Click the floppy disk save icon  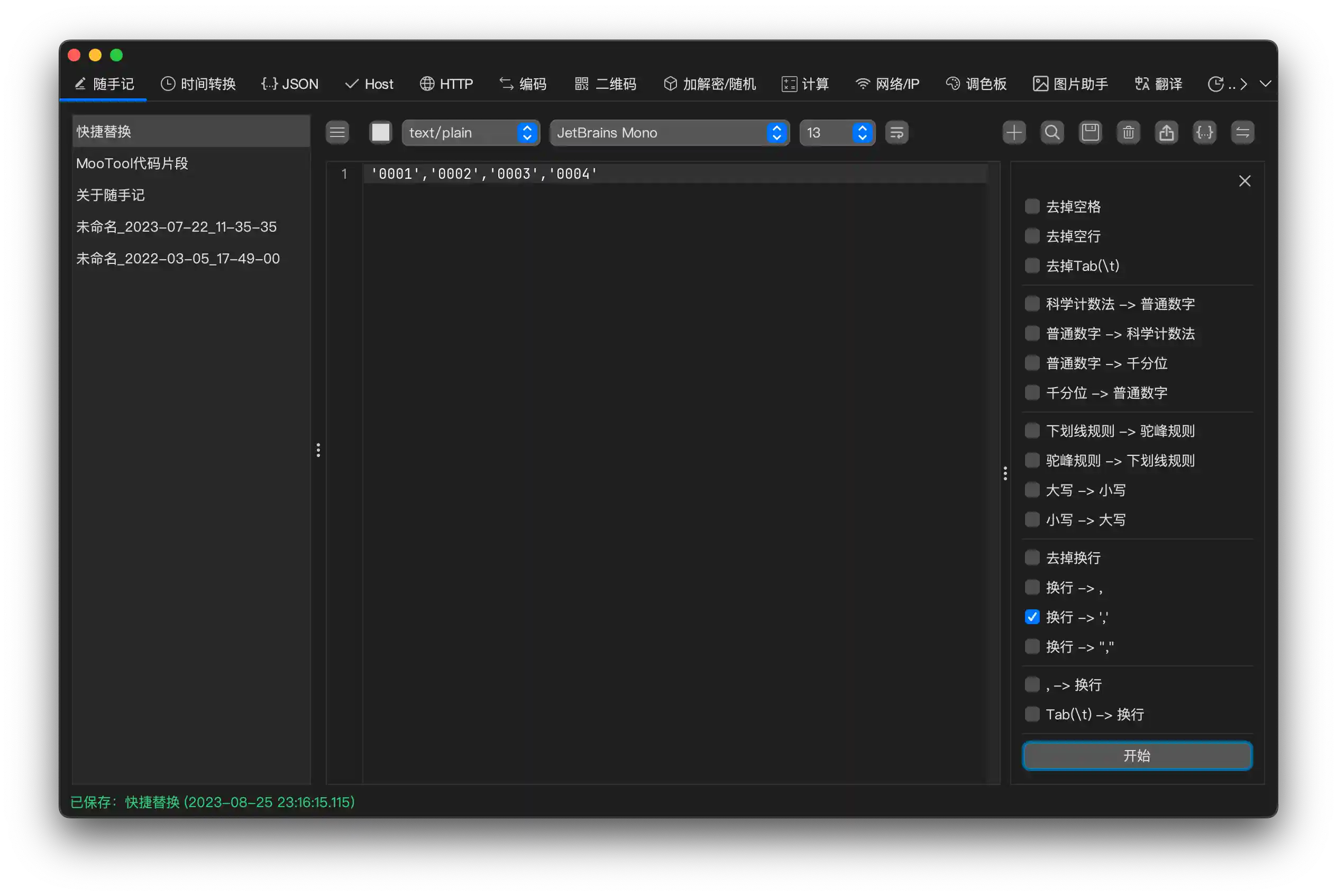[x=1090, y=133]
